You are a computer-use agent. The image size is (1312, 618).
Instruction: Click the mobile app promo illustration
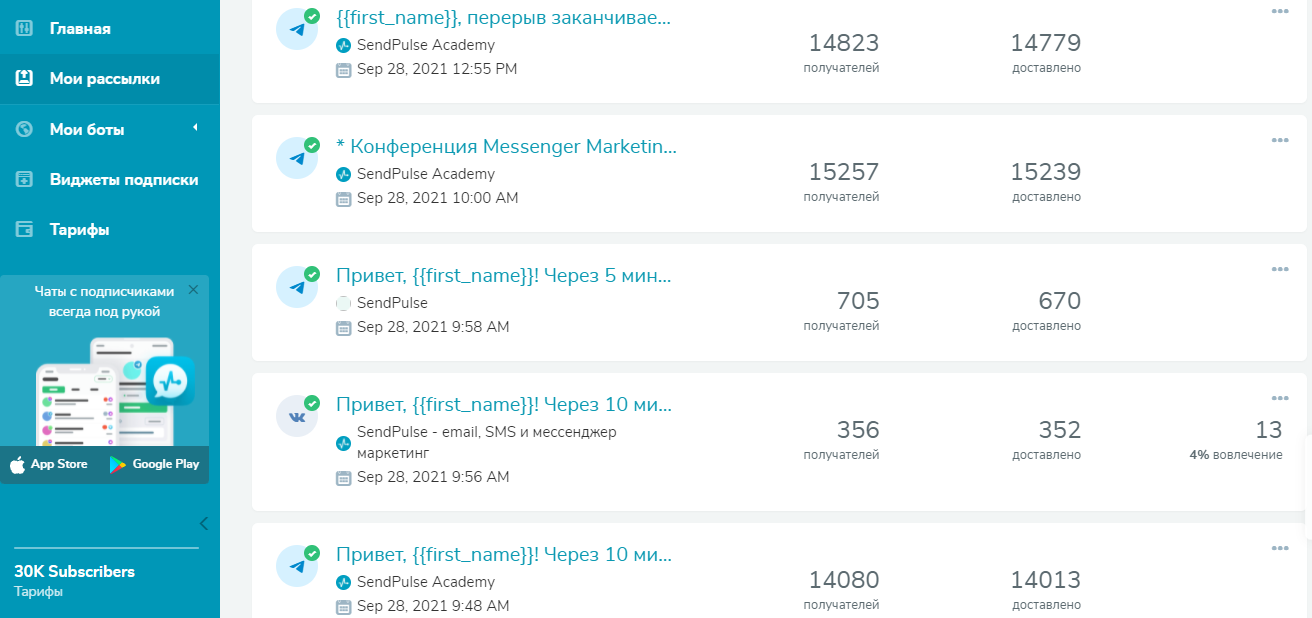coord(114,391)
